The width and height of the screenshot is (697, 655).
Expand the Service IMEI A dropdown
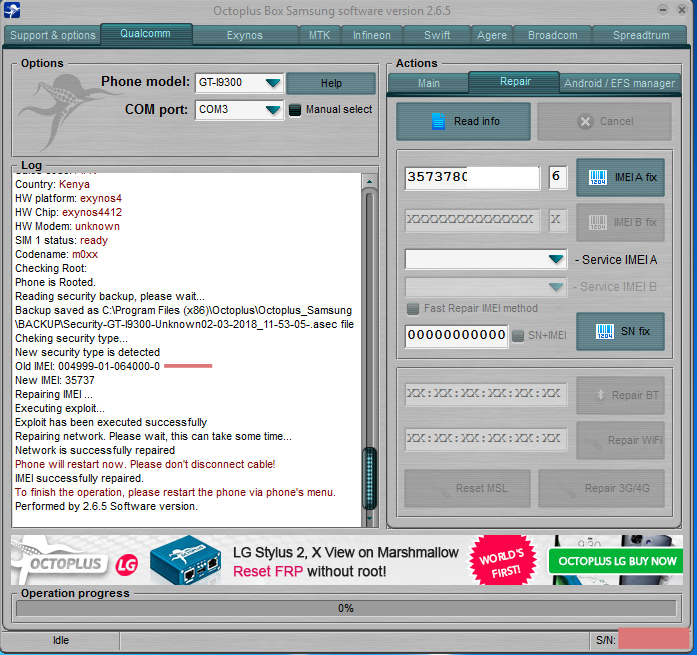[x=556, y=260]
